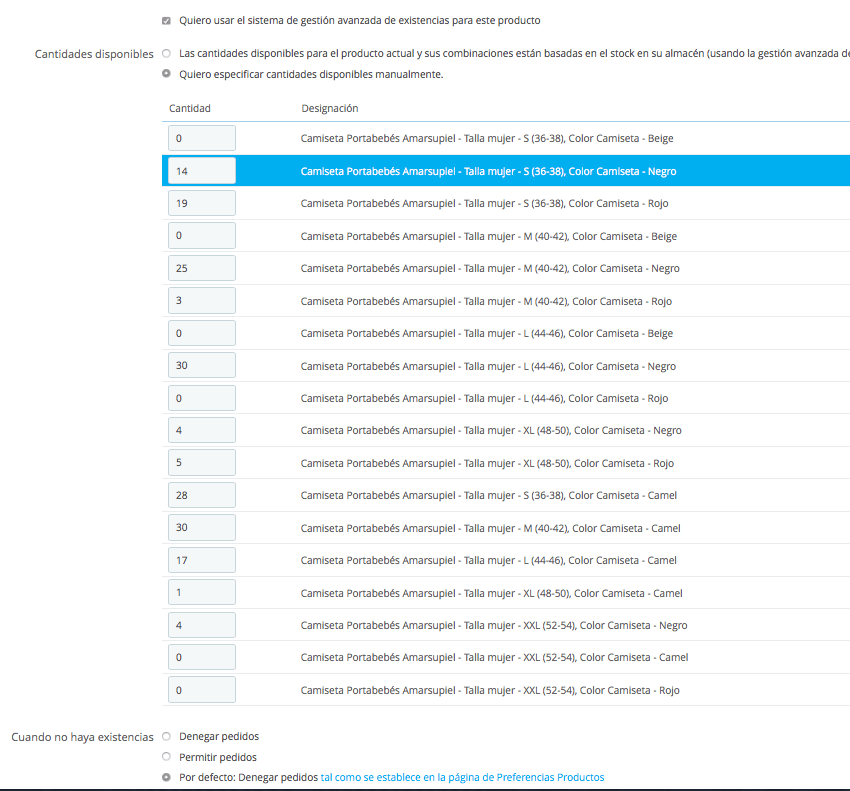850x791 pixels.
Task: Click the Cantidades disponibles label
Action: [94, 54]
